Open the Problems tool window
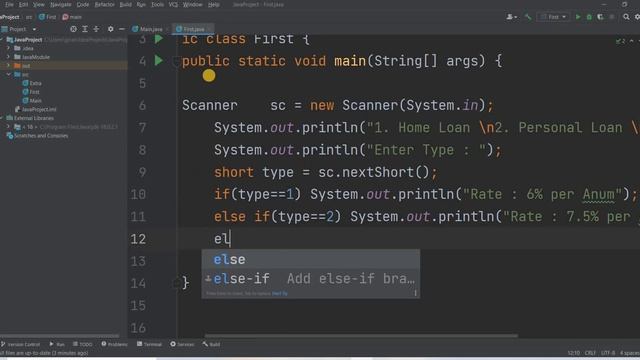The width and height of the screenshot is (640, 360). pos(114,344)
